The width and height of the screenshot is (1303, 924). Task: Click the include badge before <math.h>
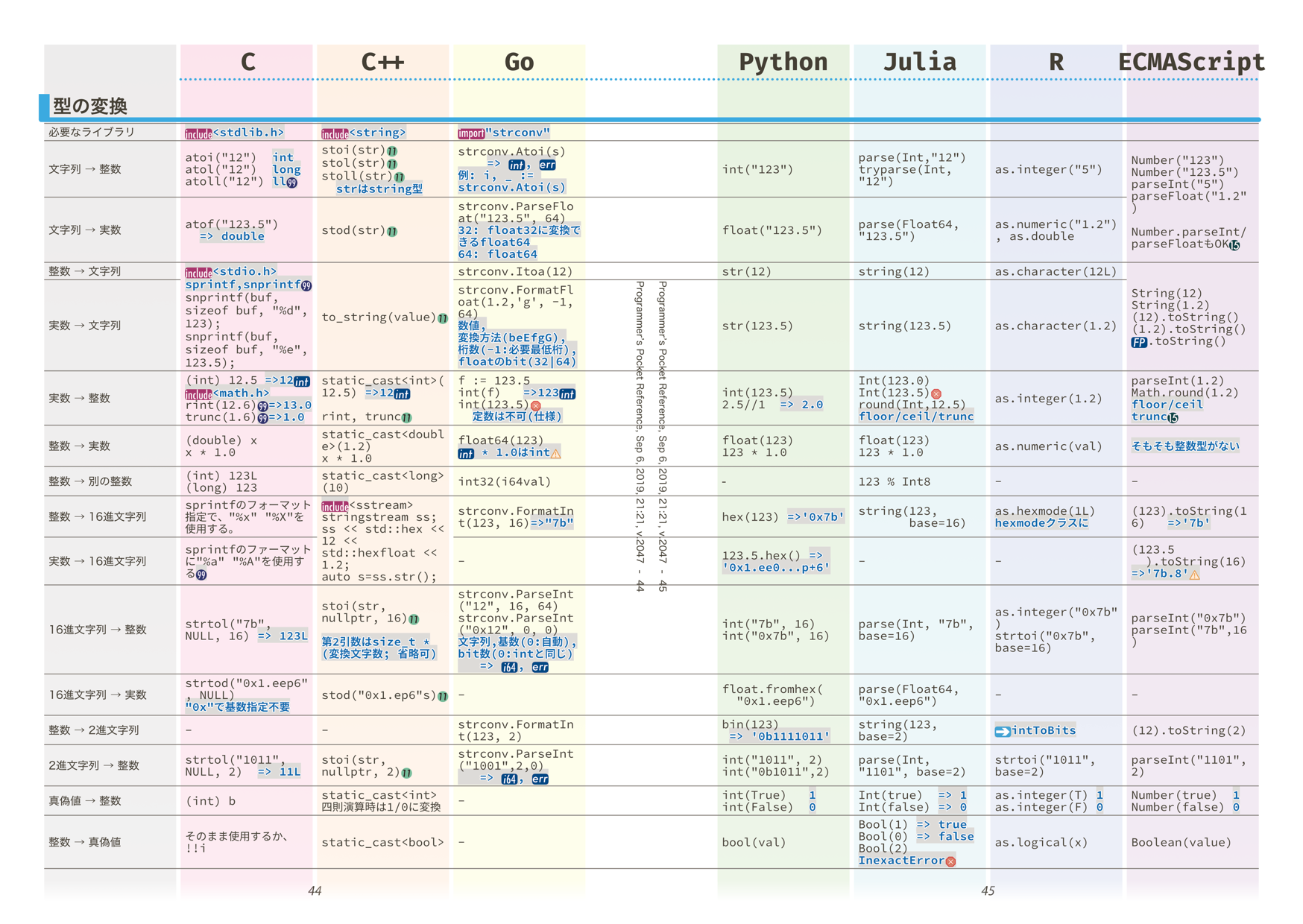(x=198, y=394)
